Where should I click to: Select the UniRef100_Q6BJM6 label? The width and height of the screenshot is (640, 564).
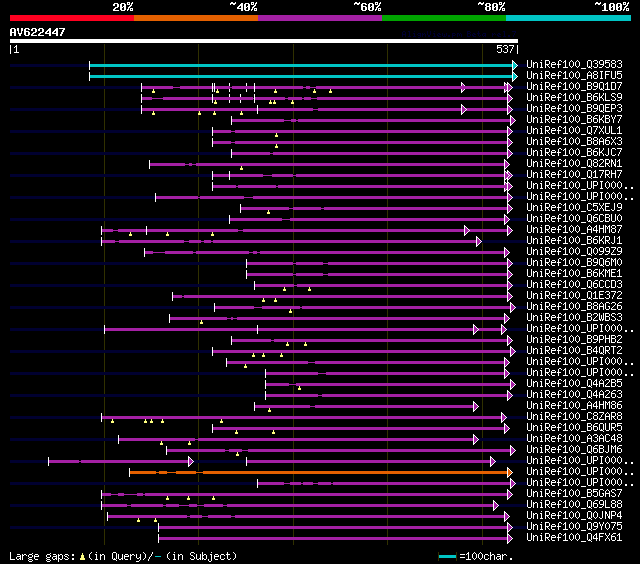(574, 450)
